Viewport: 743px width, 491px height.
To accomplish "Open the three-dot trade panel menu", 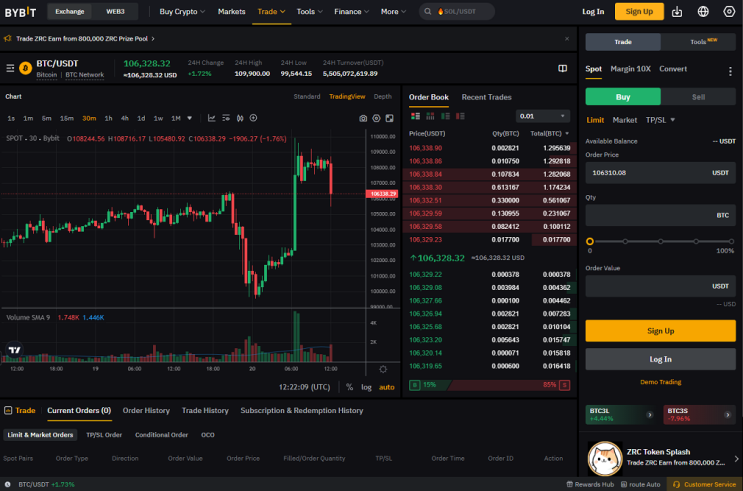I will click(730, 71).
